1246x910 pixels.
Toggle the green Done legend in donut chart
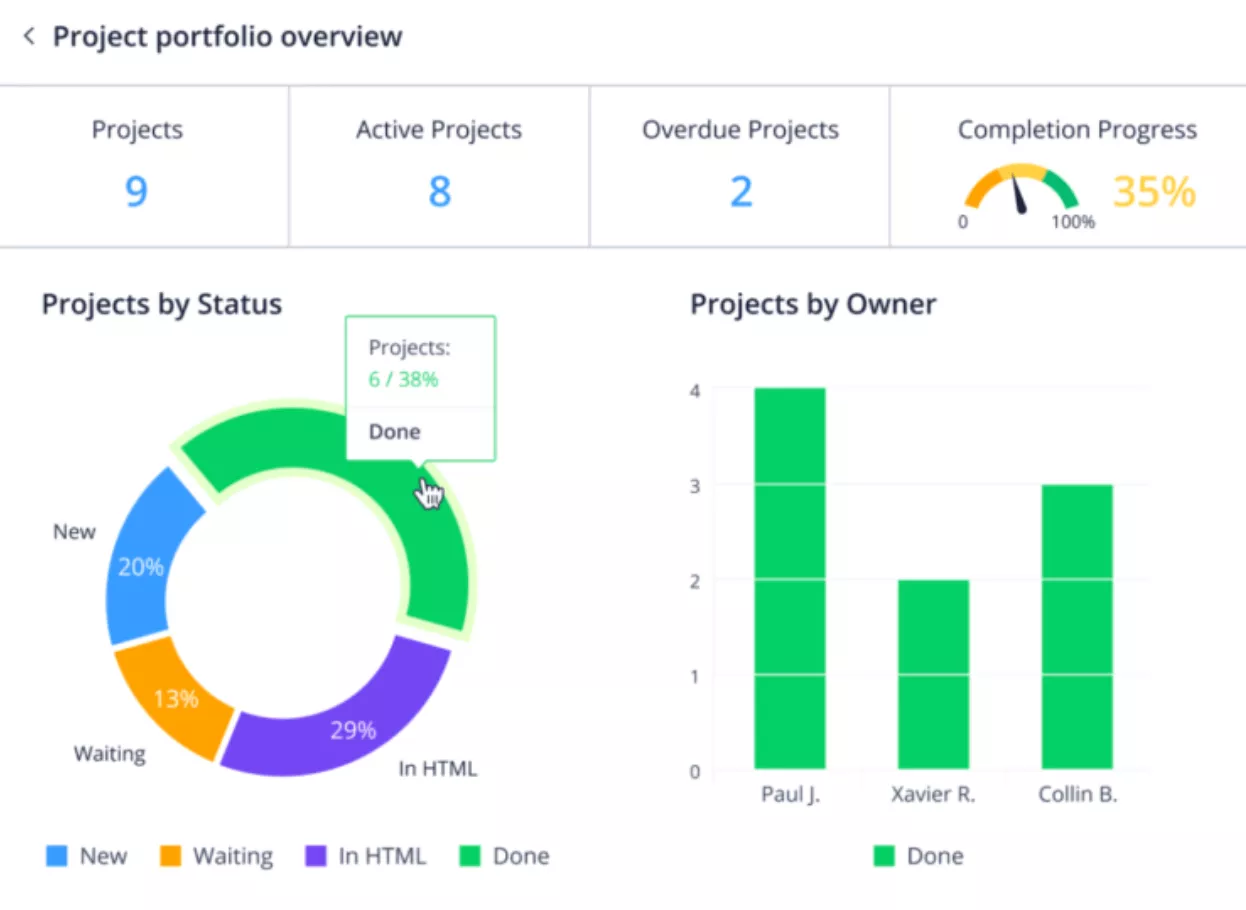[x=471, y=856]
